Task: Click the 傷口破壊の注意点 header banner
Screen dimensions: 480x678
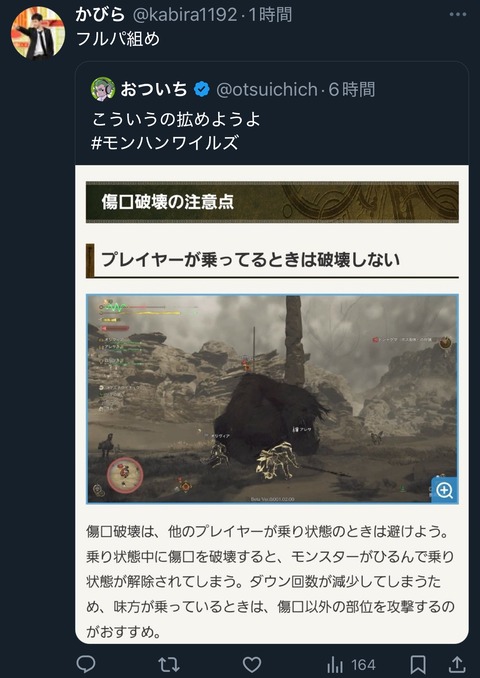Action: pyautogui.click(x=272, y=202)
